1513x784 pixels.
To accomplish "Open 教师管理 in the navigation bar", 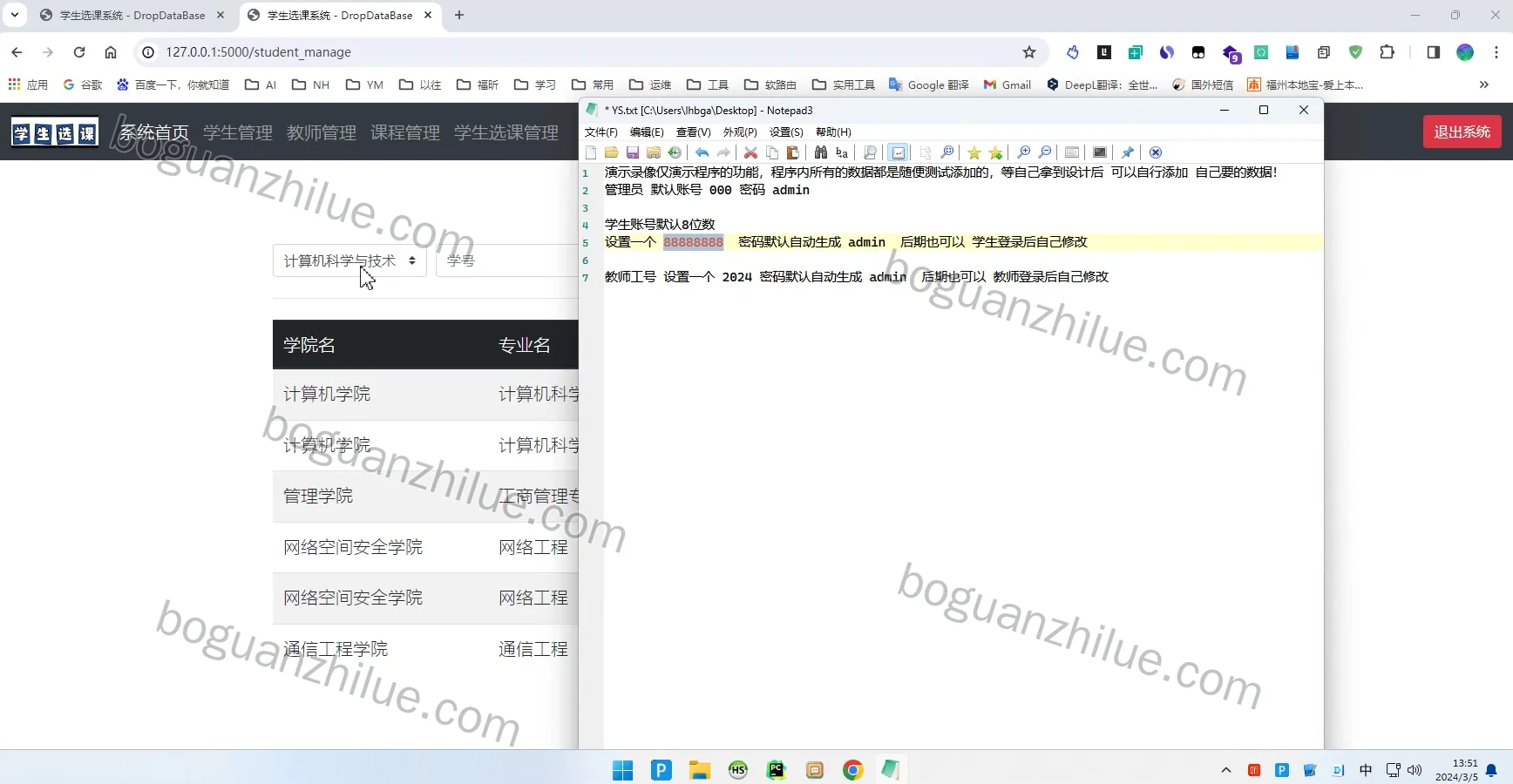I will [322, 132].
